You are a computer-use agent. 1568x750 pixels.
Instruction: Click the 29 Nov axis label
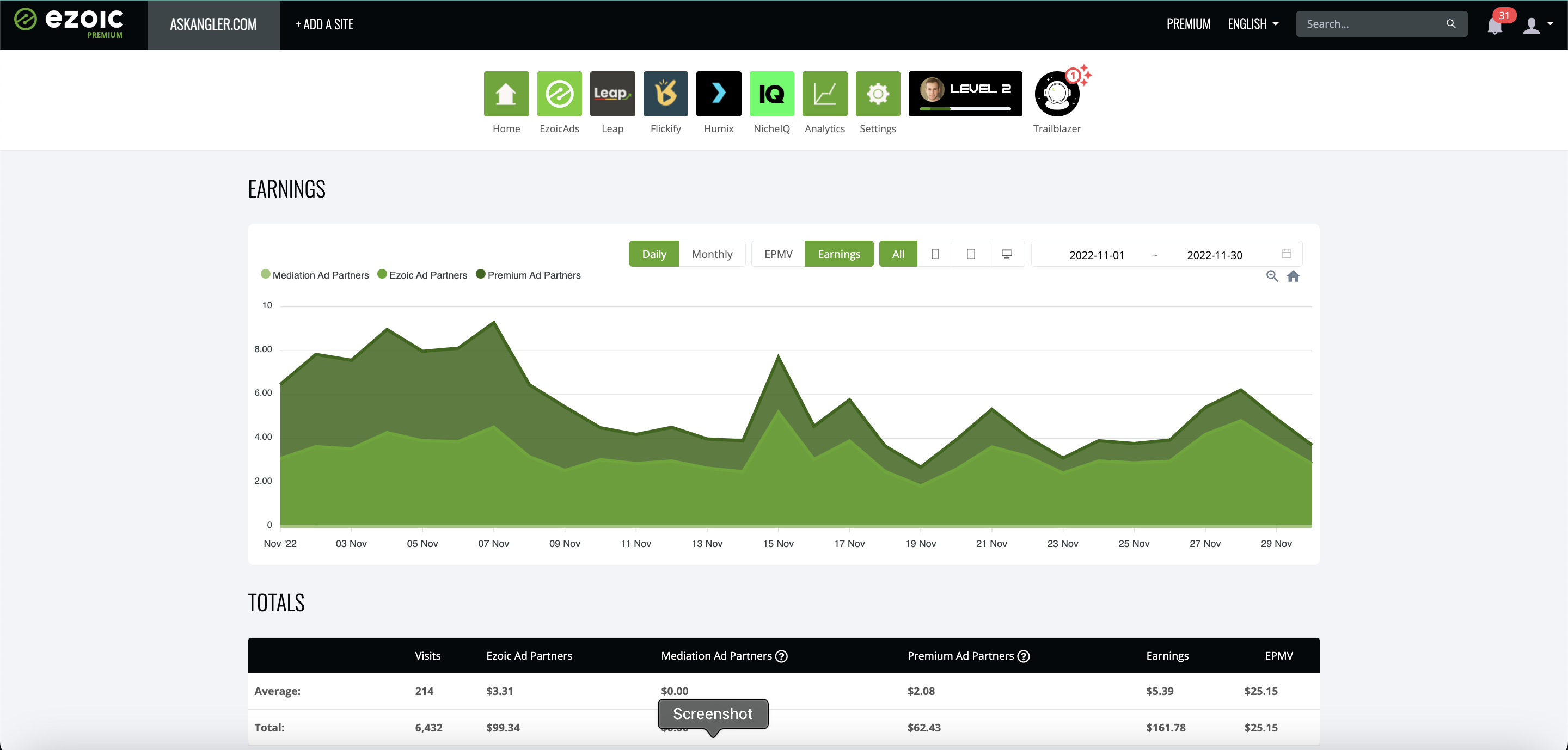[1276, 543]
